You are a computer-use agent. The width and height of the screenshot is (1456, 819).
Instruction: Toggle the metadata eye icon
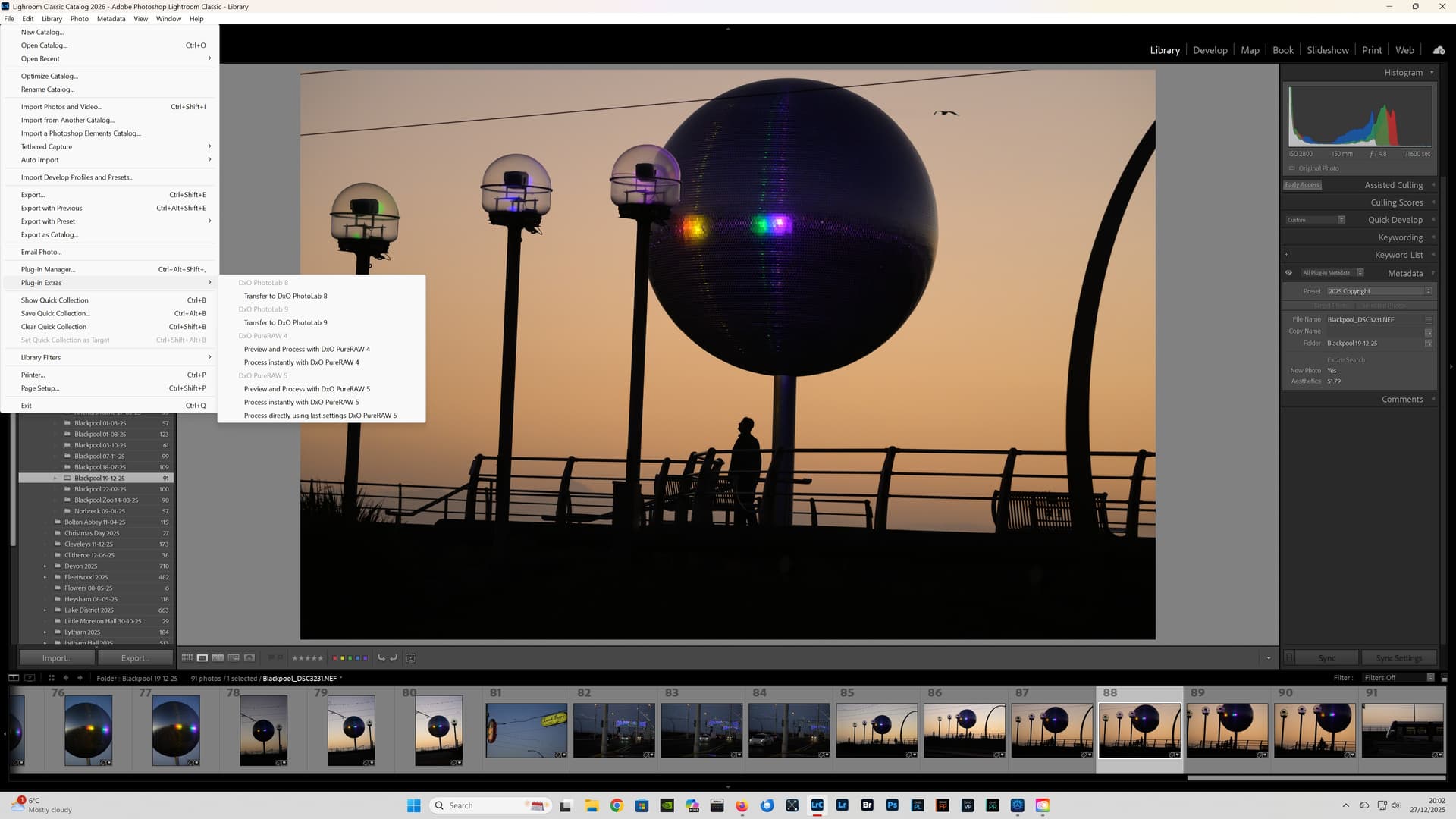[1288, 273]
